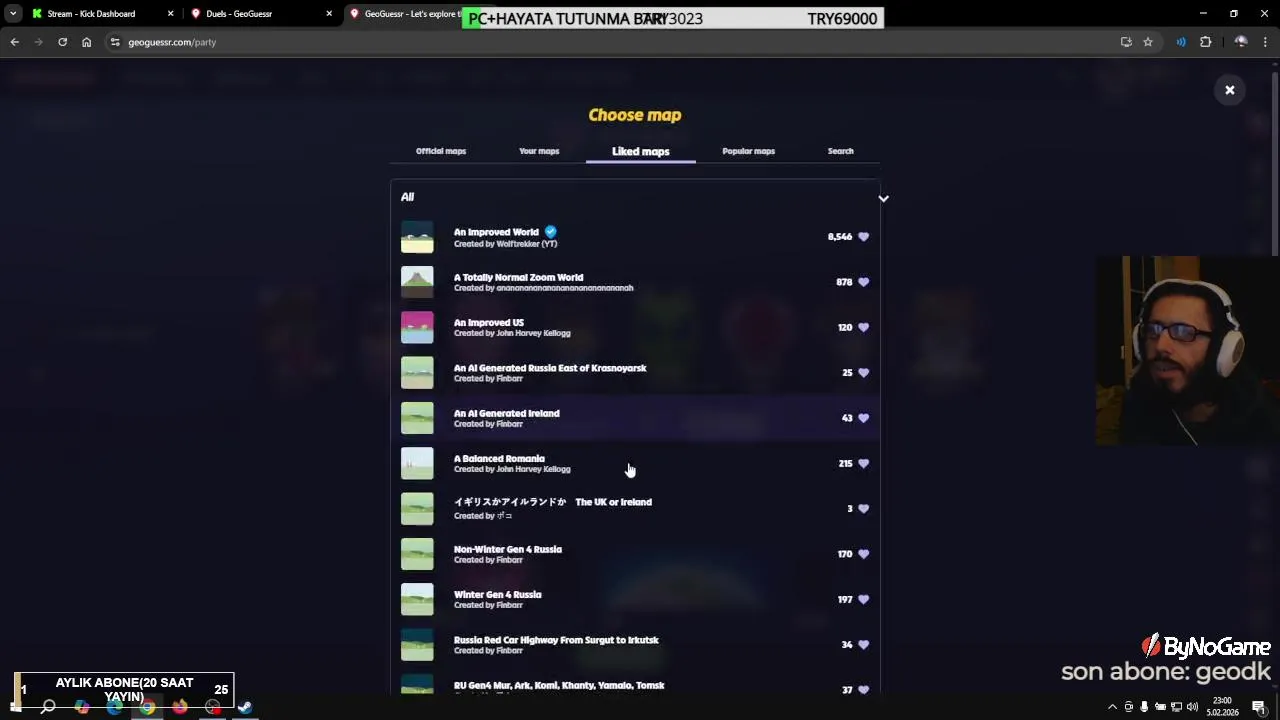
Task: Open the Extensions puzzle menu
Action: pyautogui.click(x=1205, y=42)
